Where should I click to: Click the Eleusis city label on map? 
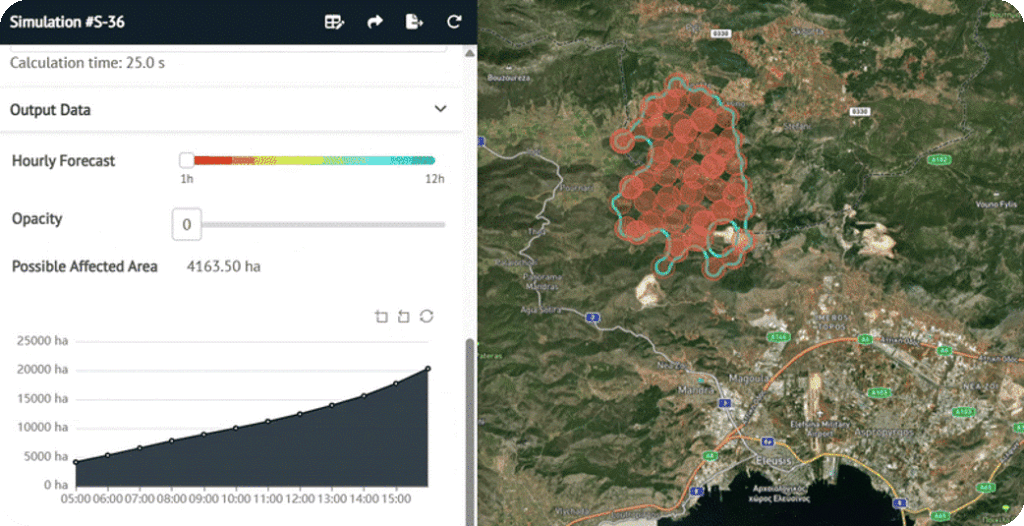click(x=770, y=461)
